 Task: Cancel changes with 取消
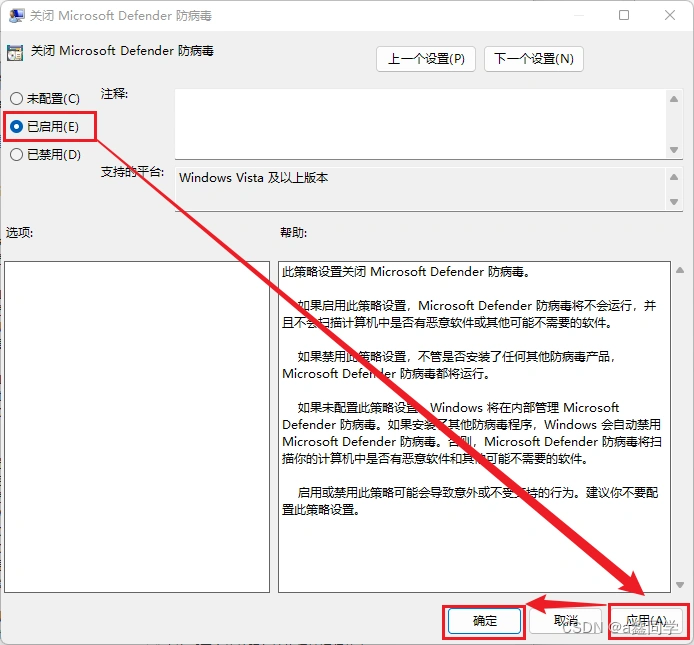coord(566,621)
